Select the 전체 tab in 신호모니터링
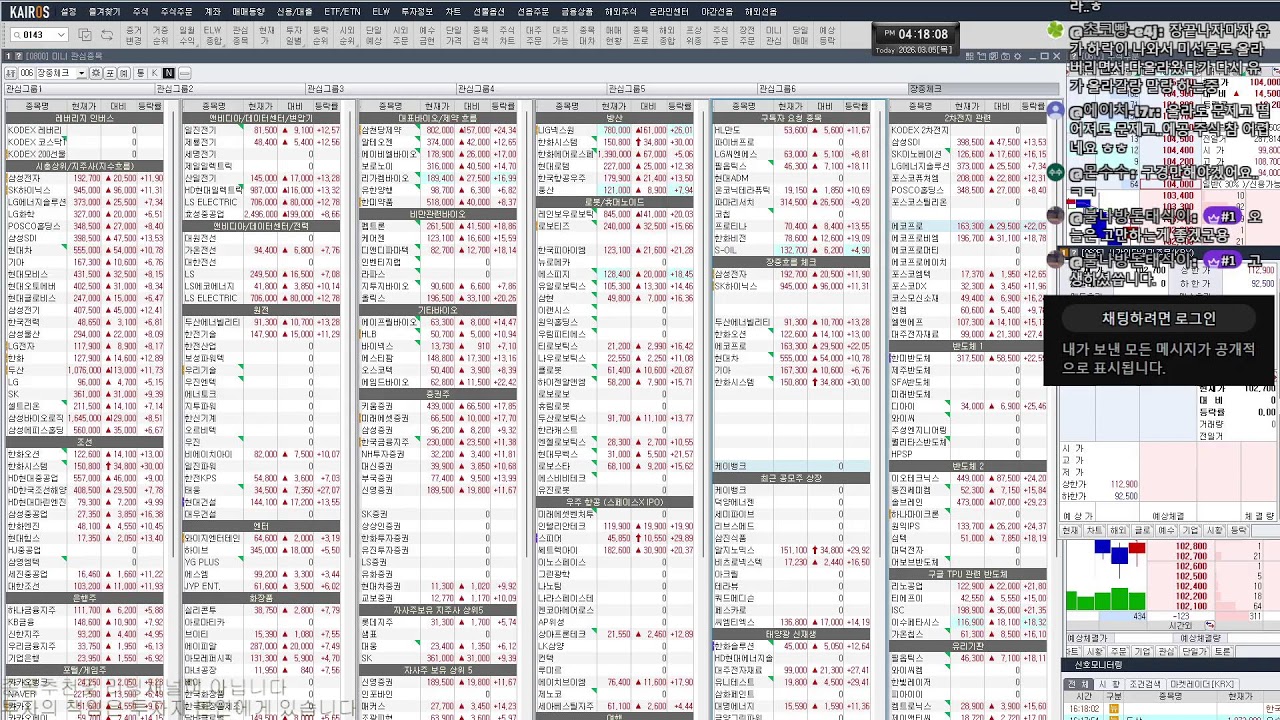The height and width of the screenshot is (720, 1280). coord(1078,684)
